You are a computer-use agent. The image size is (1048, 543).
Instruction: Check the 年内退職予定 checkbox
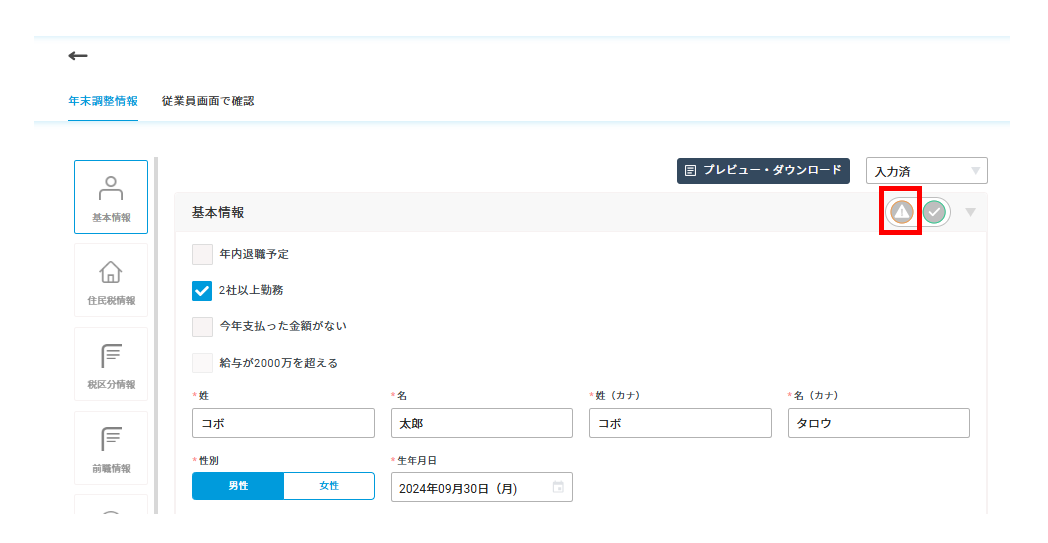[x=203, y=254]
